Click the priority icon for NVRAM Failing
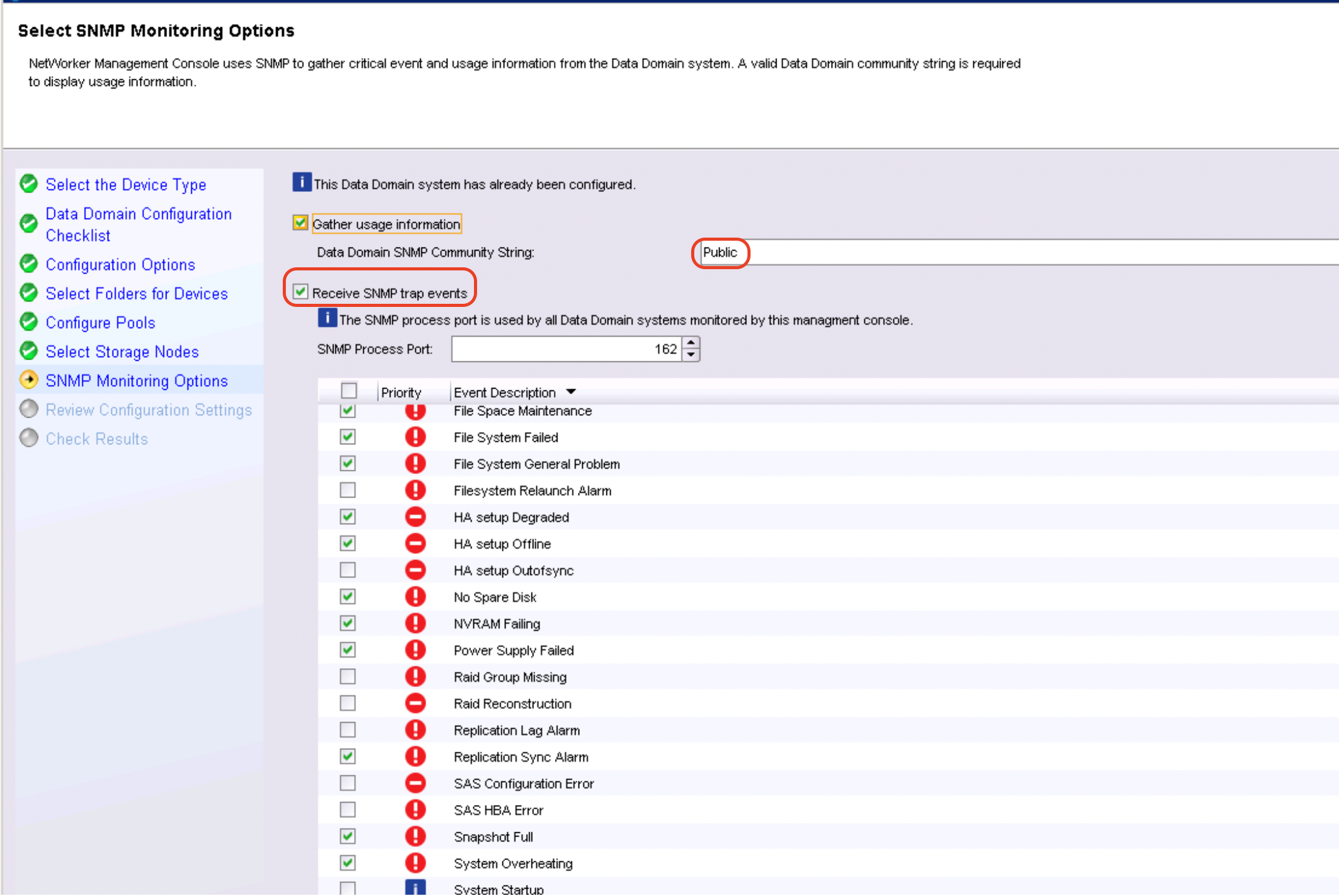This screenshot has height=896, width=1339. tap(415, 623)
